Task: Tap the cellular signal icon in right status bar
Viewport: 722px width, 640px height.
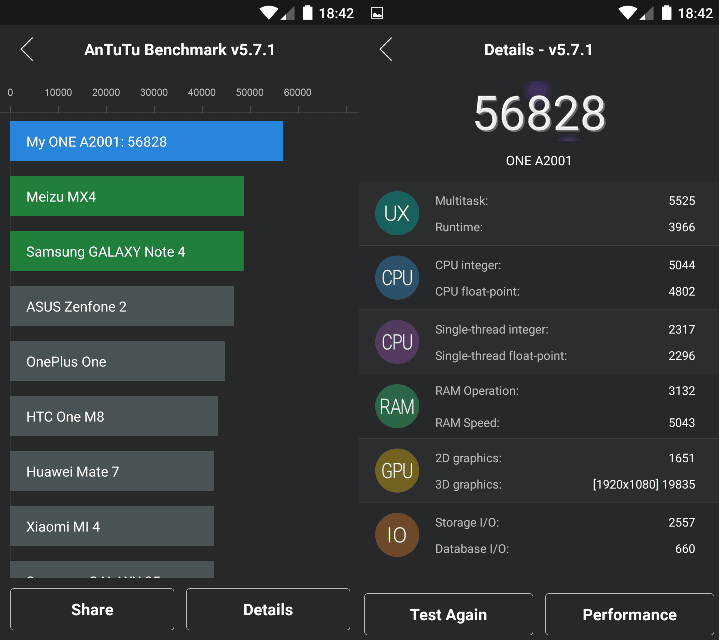Action: click(646, 14)
